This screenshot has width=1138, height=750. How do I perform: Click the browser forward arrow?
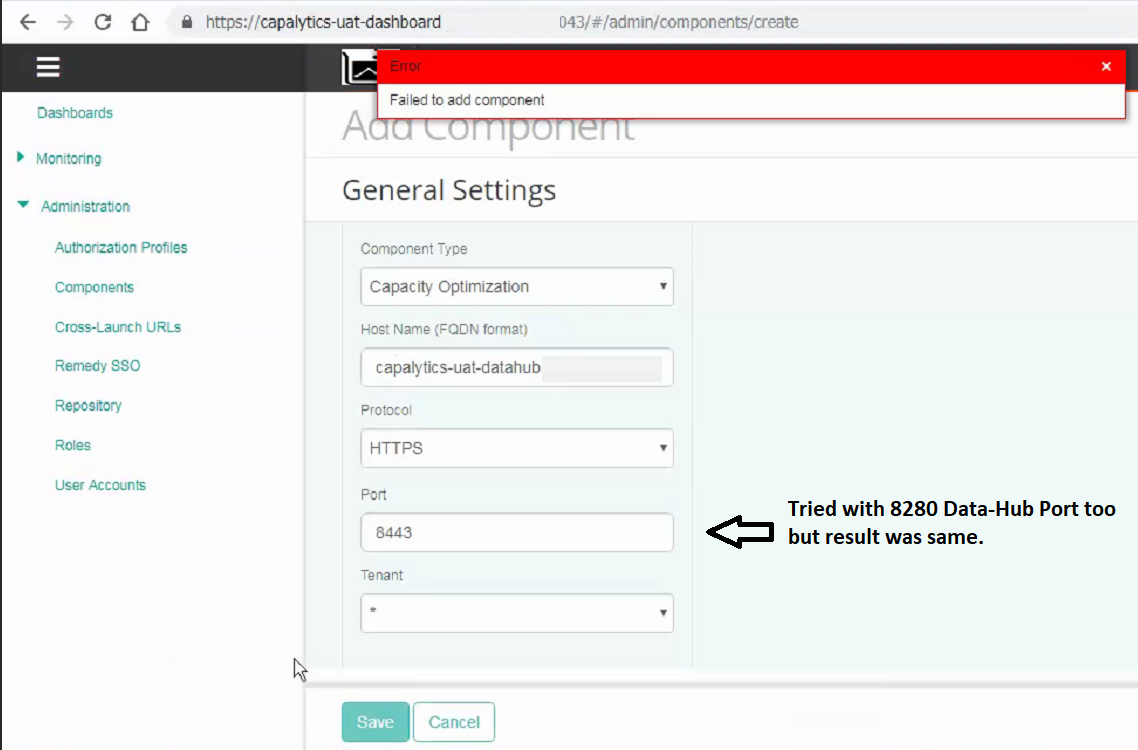pos(65,22)
